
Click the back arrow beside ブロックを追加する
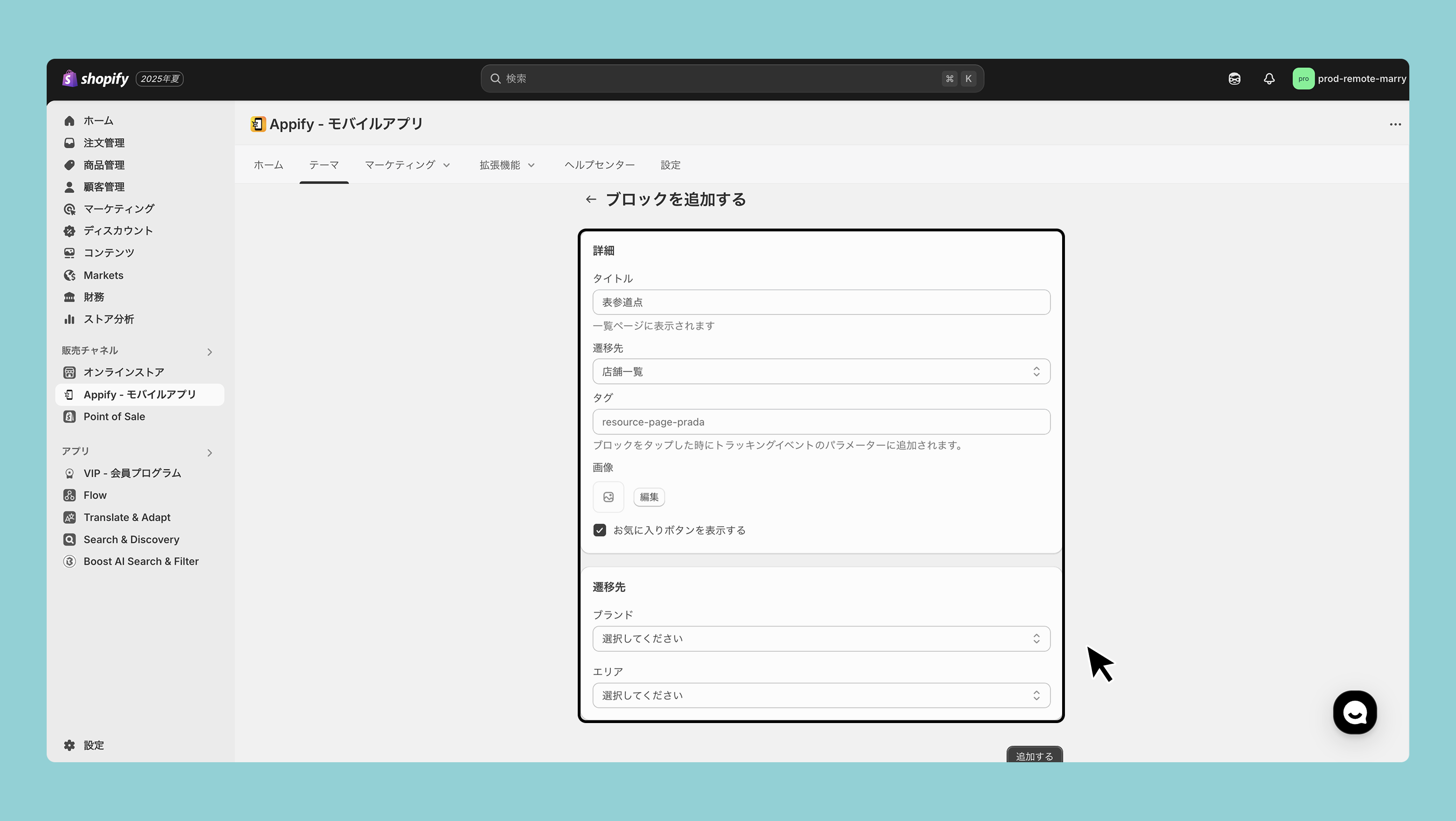tap(591, 200)
